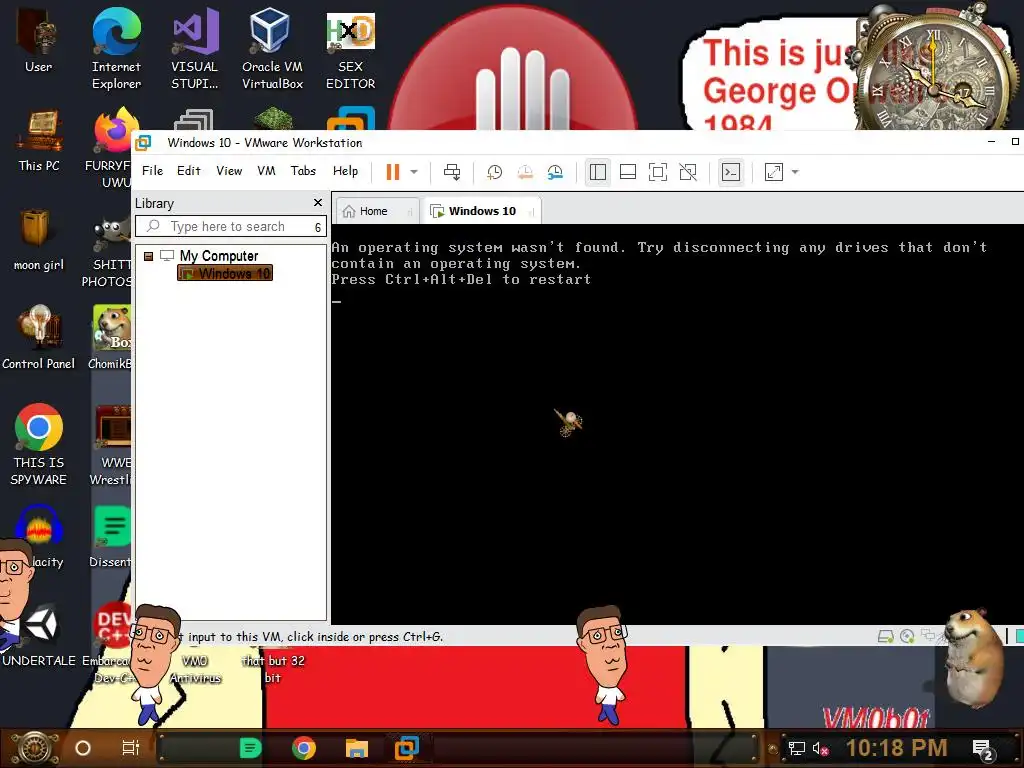
Task: Click the network adapter status bar icon
Action: (928, 635)
